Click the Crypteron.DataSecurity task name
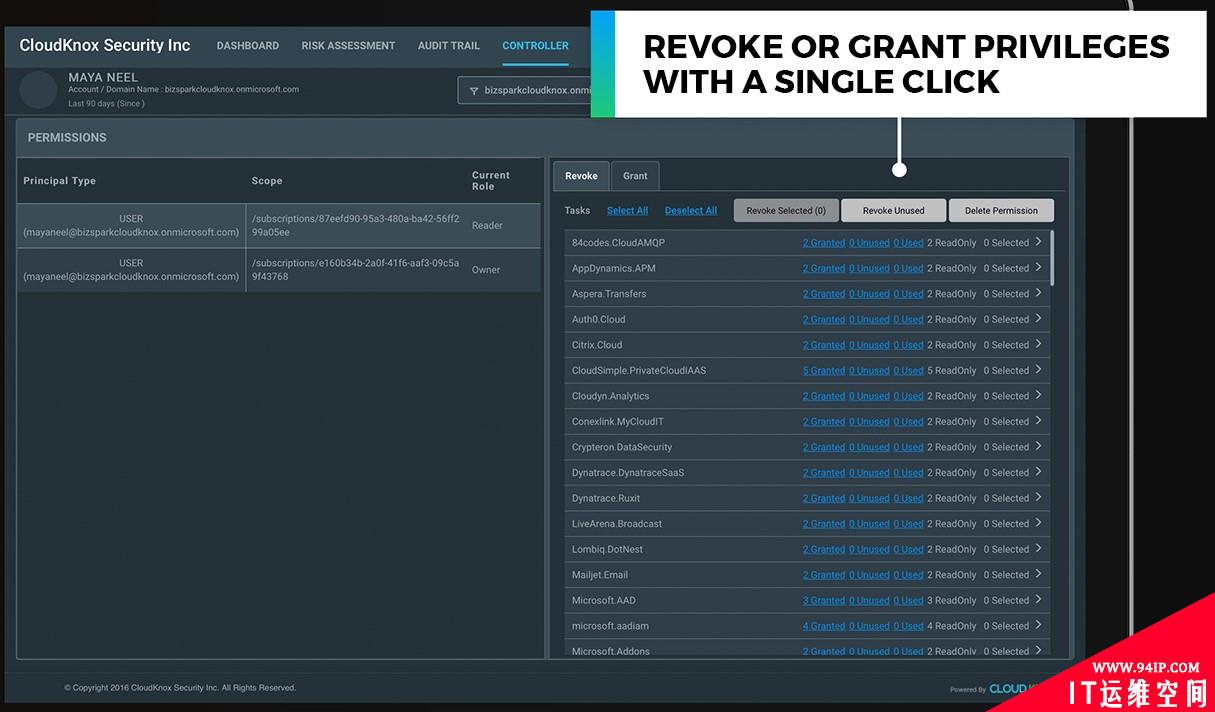 622,447
